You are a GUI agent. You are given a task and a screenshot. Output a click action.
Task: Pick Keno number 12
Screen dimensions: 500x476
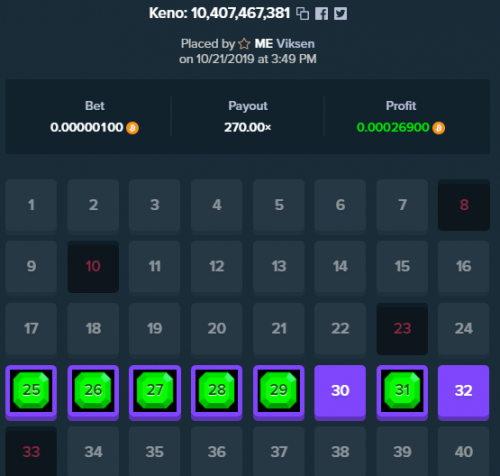(x=217, y=267)
